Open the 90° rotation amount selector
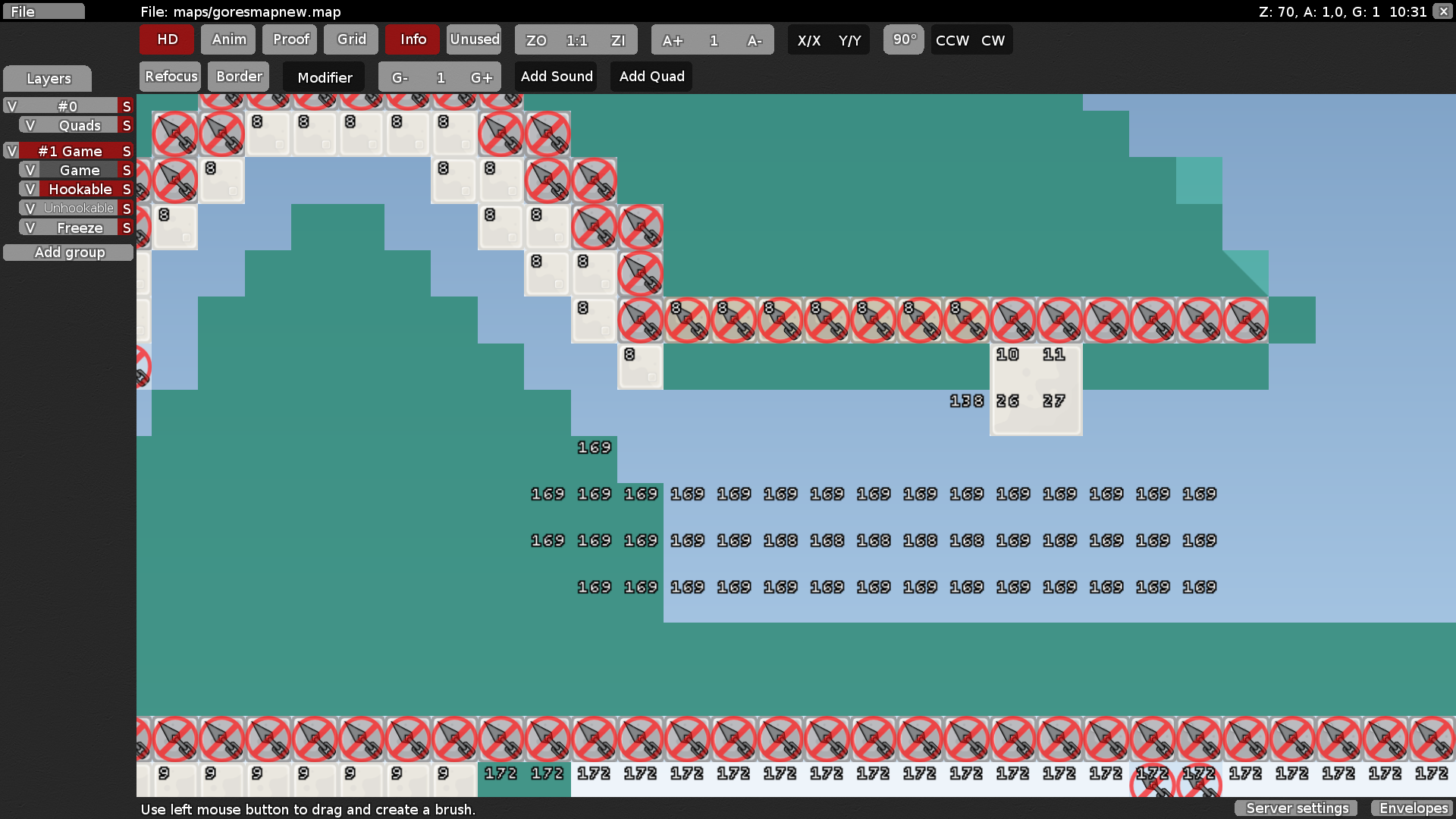Viewport: 1456px width, 819px height. coord(904,39)
